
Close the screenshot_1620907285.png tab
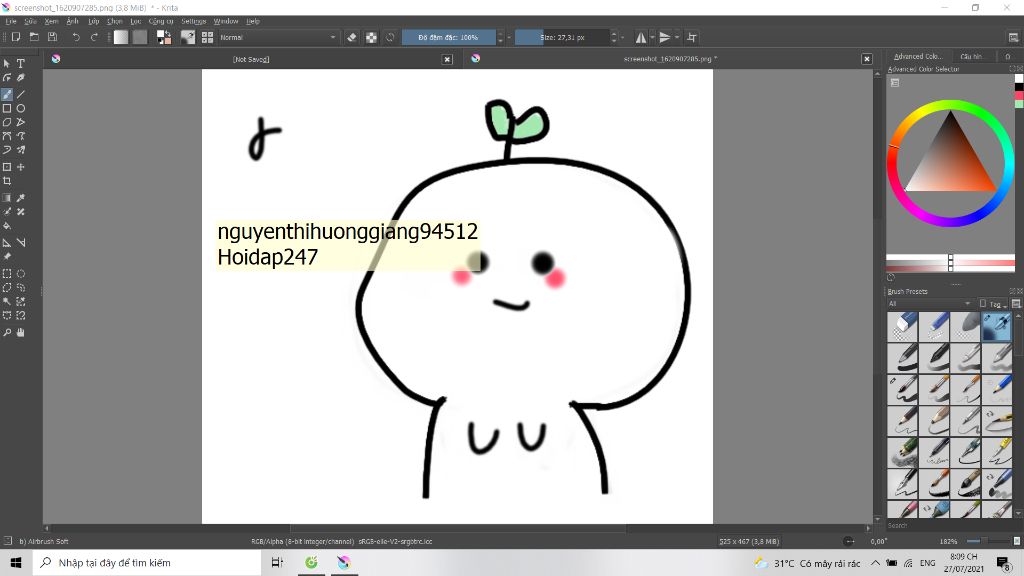coord(867,59)
